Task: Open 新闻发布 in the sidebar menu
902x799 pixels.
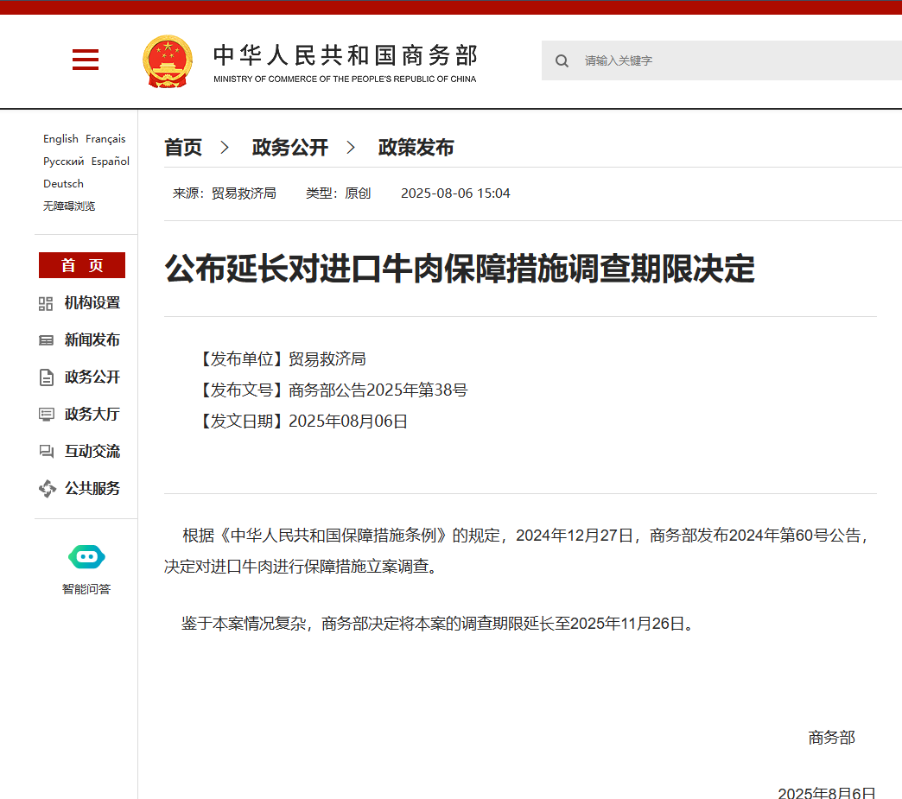Action: (92, 340)
